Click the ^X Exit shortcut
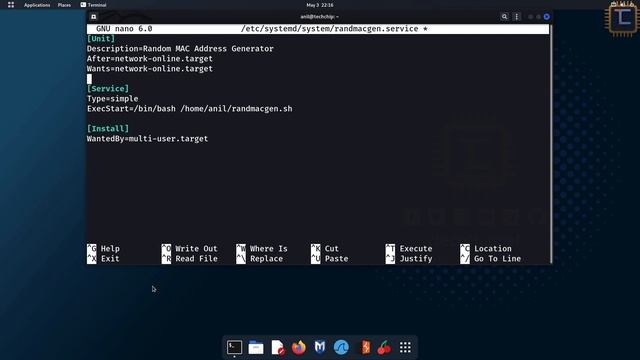Image resolution: width=640 pixels, height=360 pixels. click(x=103, y=259)
